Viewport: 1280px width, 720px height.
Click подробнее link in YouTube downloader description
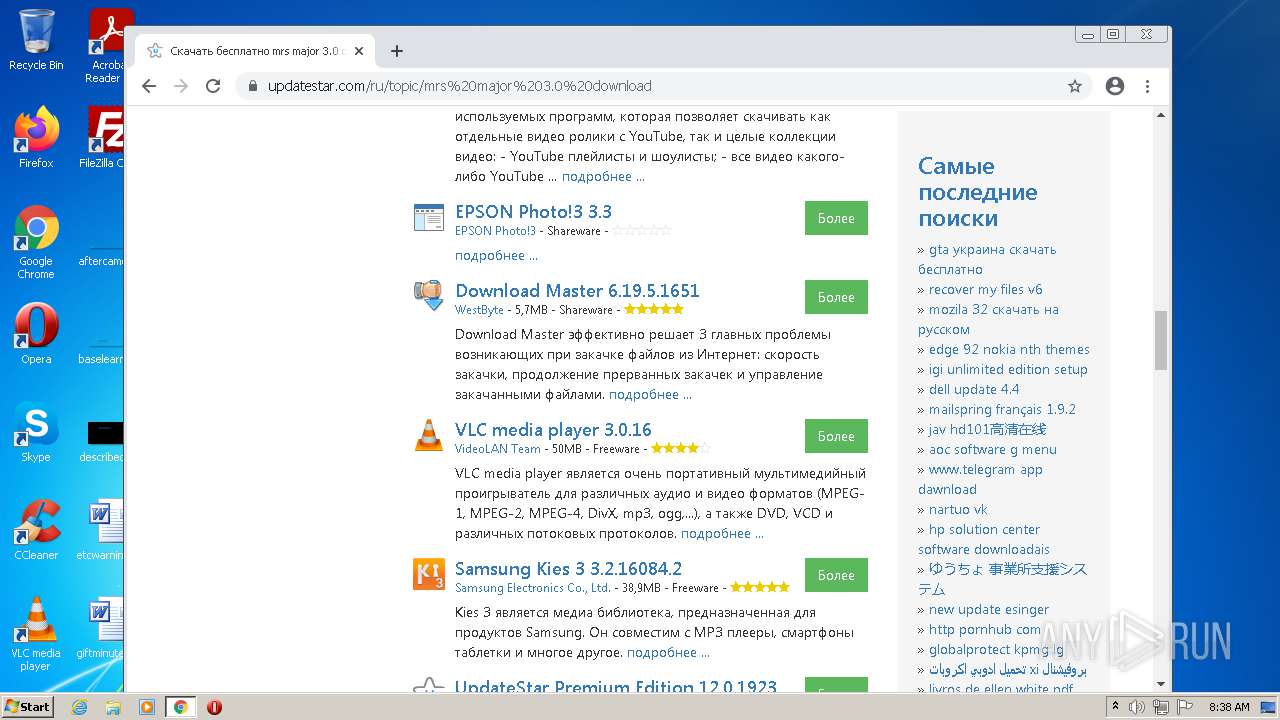pos(603,176)
